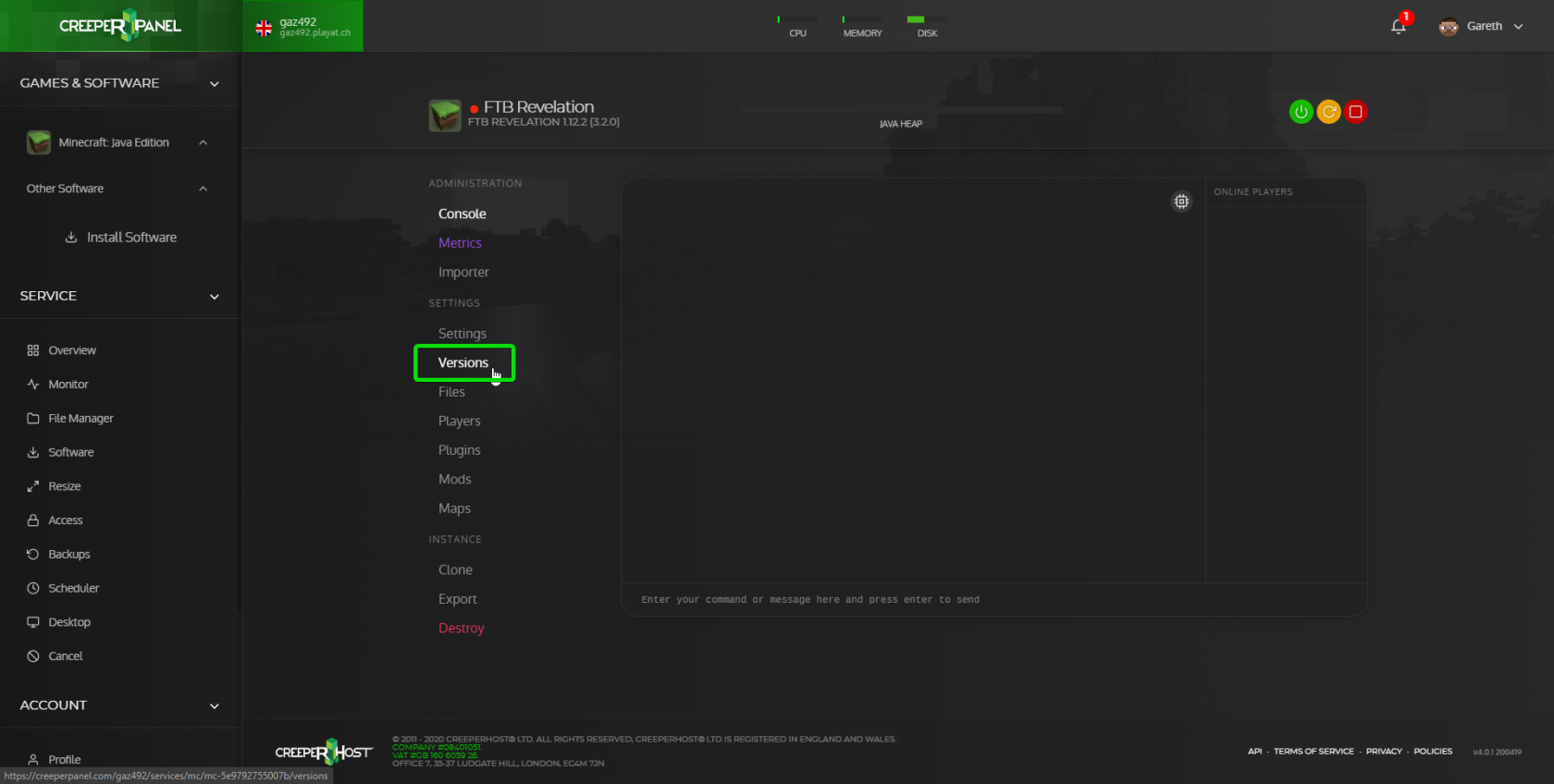Viewport: 1554px width, 784px height.
Task: Click the console command input field
Action: point(993,599)
